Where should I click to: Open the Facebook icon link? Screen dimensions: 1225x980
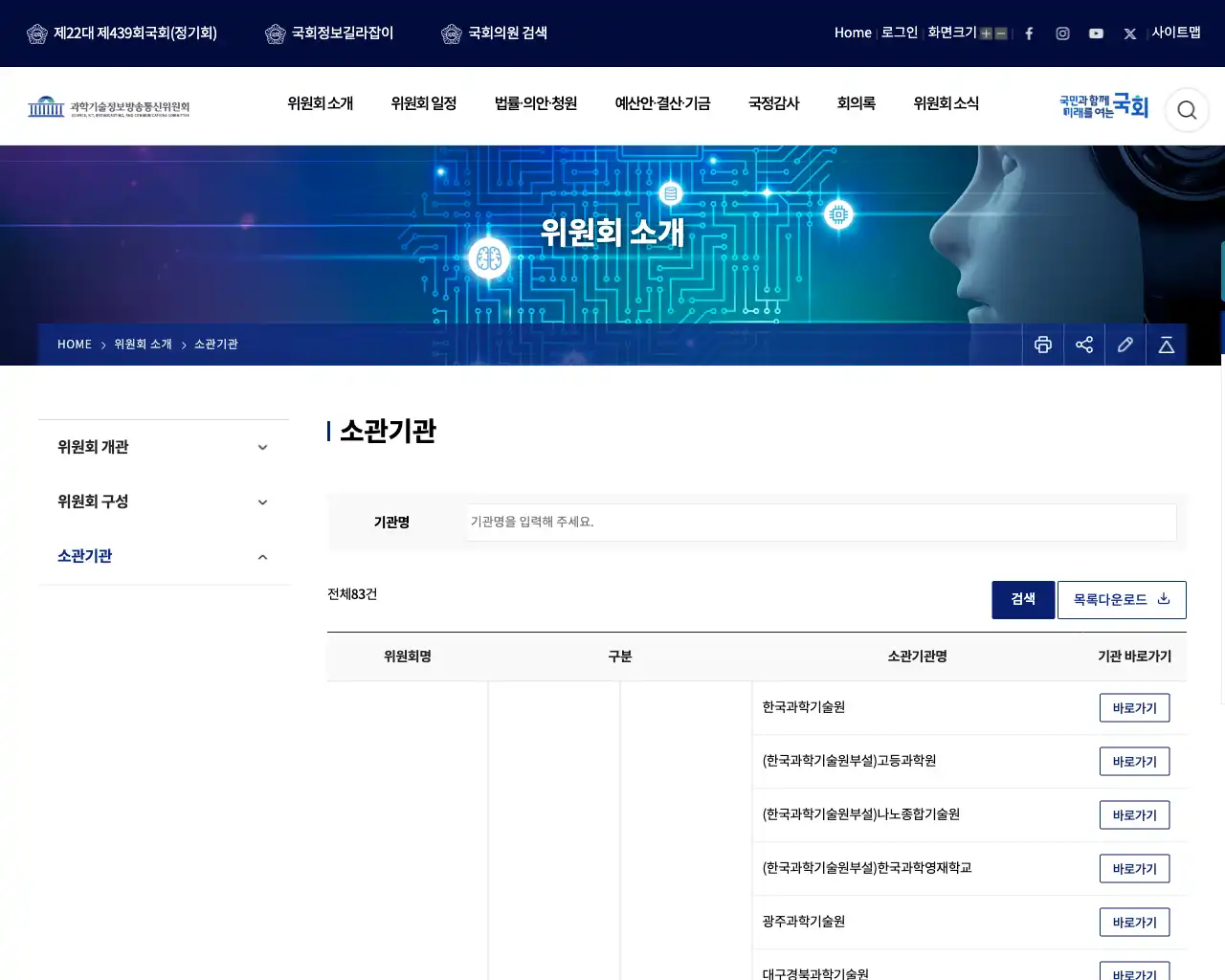(x=1029, y=33)
